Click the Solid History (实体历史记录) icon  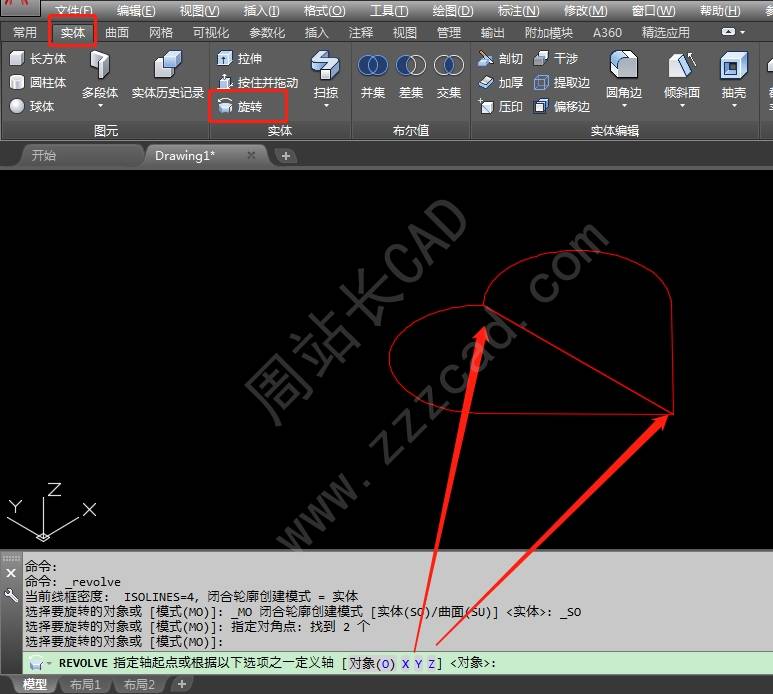pyautogui.click(x=168, y=66)
